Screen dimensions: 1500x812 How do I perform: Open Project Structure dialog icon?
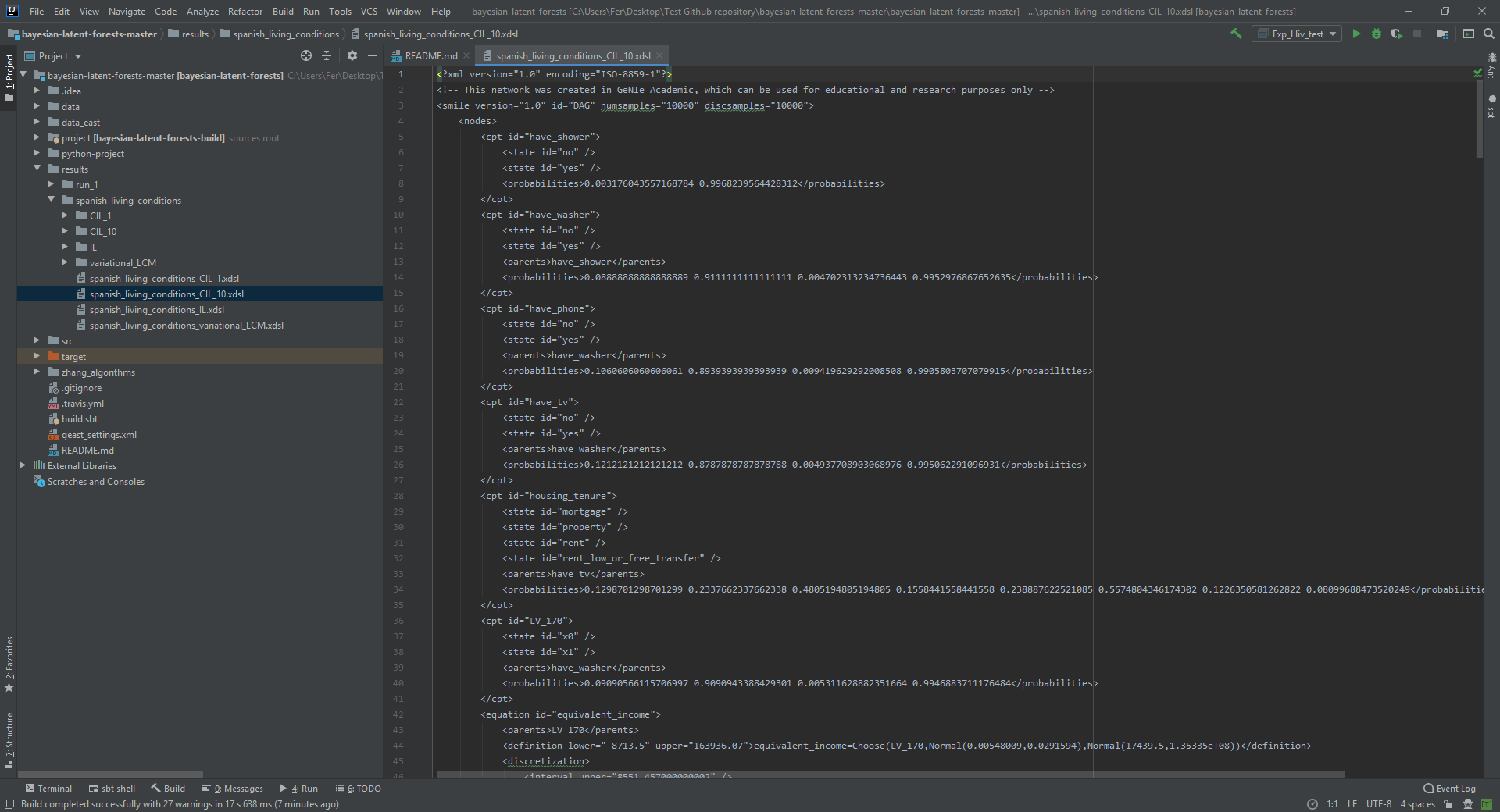(1443, 34)
